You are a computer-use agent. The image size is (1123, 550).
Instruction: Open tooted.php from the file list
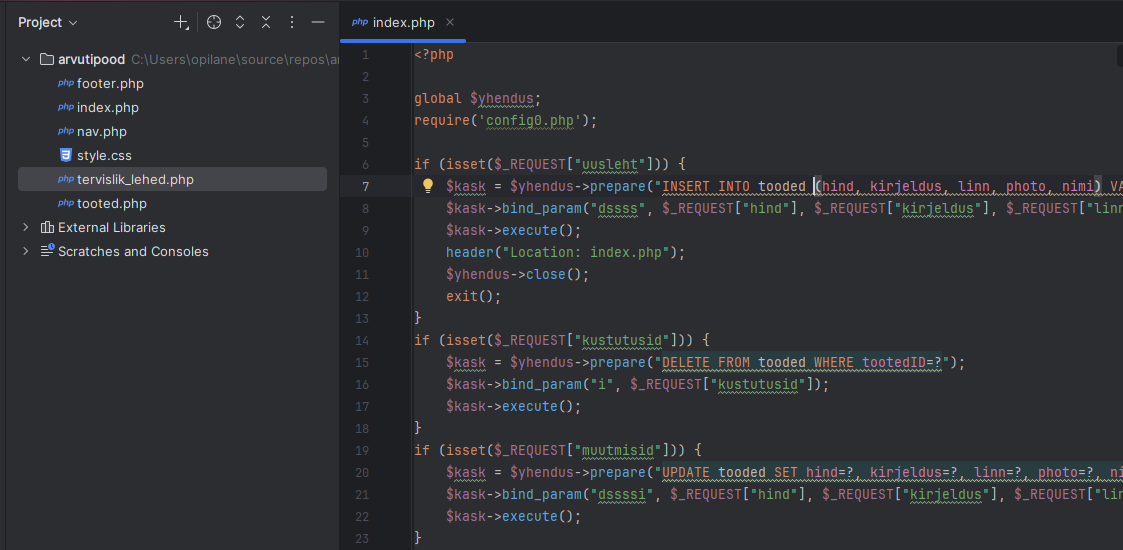tap(111, 204)
